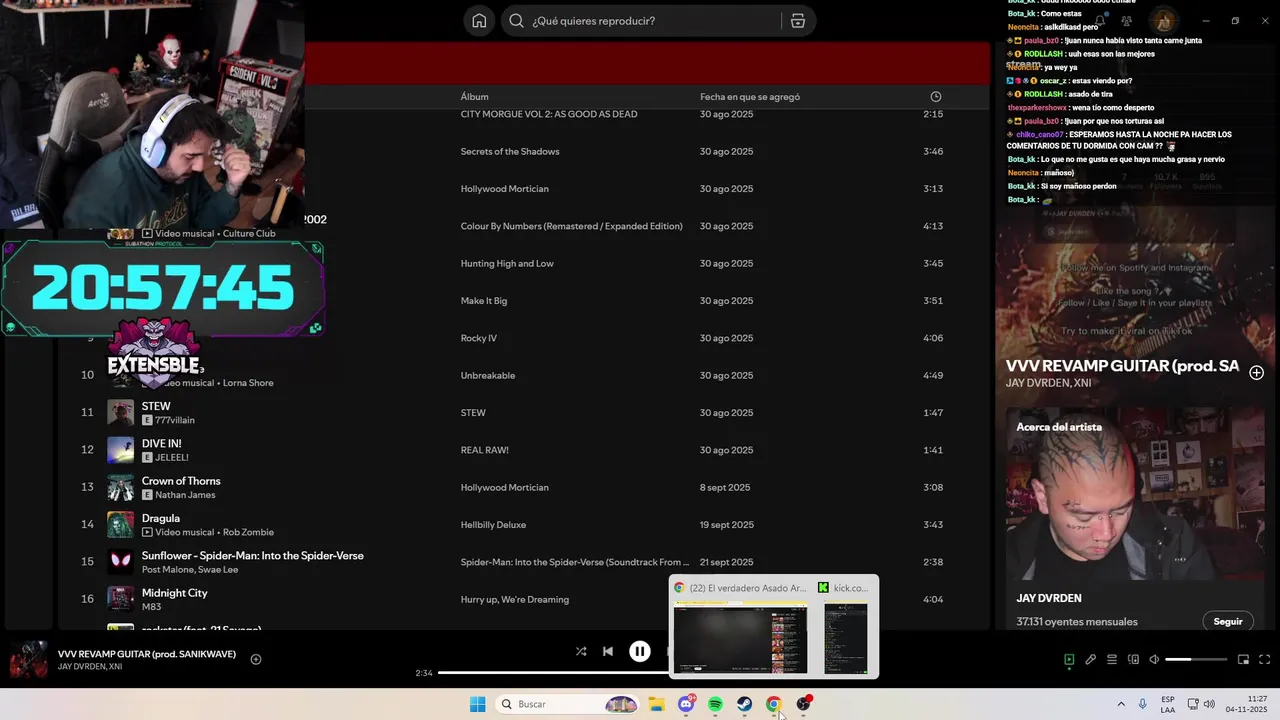The width and height of the screenshot is (1280, 720).
Task: Open album 'Hurry up, We're Dreaming'
Action: coord(515,600)
